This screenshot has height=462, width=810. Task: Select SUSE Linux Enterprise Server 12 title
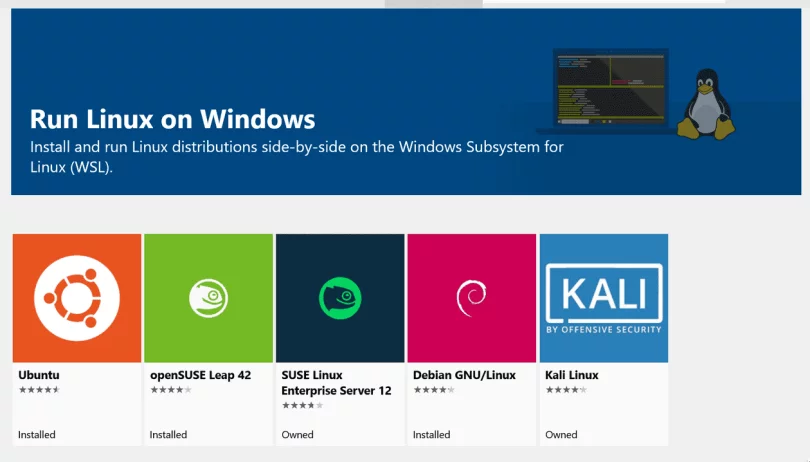(x=336, y=383)
